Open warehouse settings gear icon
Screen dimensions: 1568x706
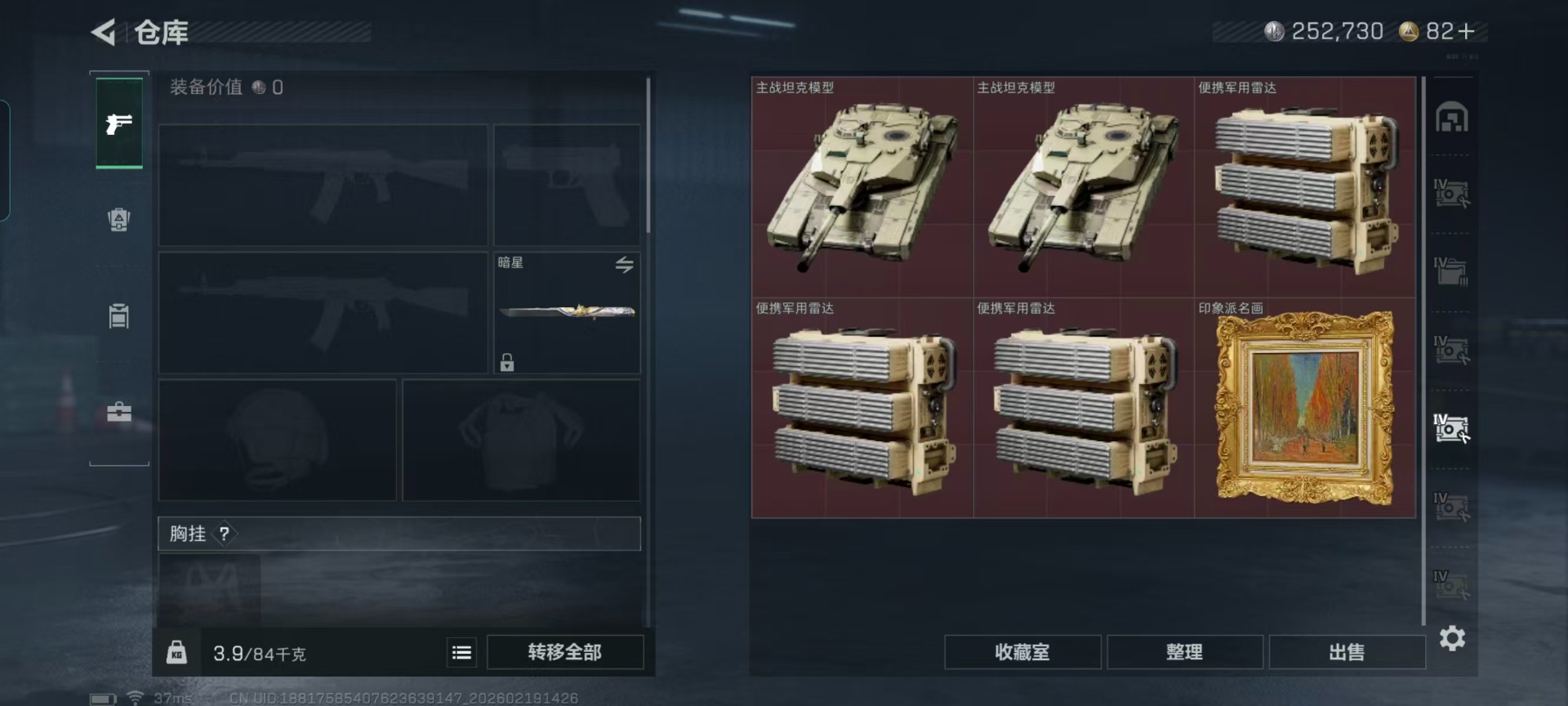[1452, 638]
